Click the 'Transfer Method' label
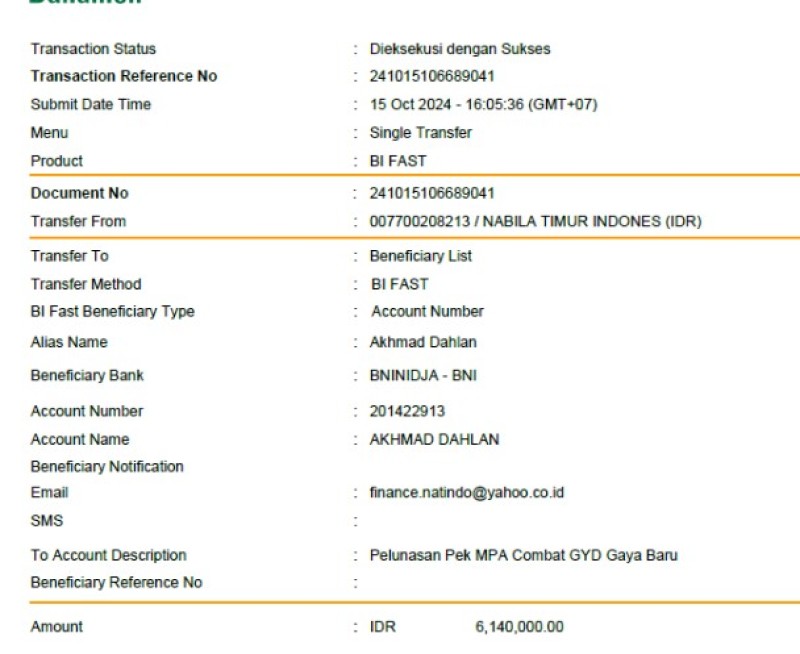Viewport: 800px width, 654px height. tap(86, 284)
